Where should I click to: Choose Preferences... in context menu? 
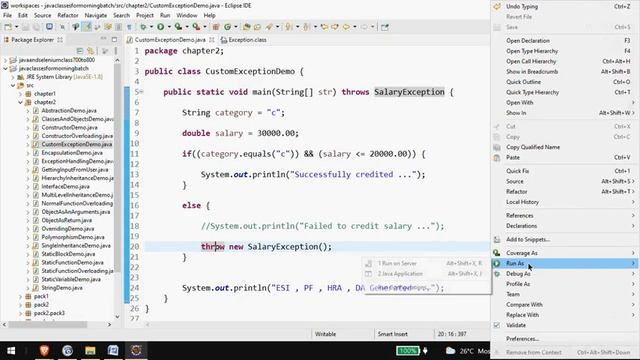pos(565,339)
